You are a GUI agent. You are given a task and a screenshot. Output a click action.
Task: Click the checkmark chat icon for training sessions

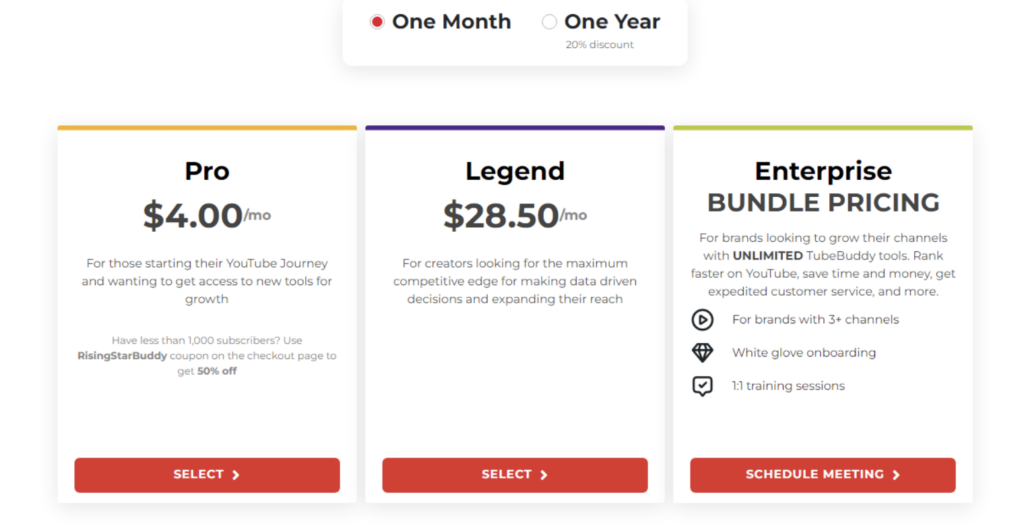click(x=703, y=386)
